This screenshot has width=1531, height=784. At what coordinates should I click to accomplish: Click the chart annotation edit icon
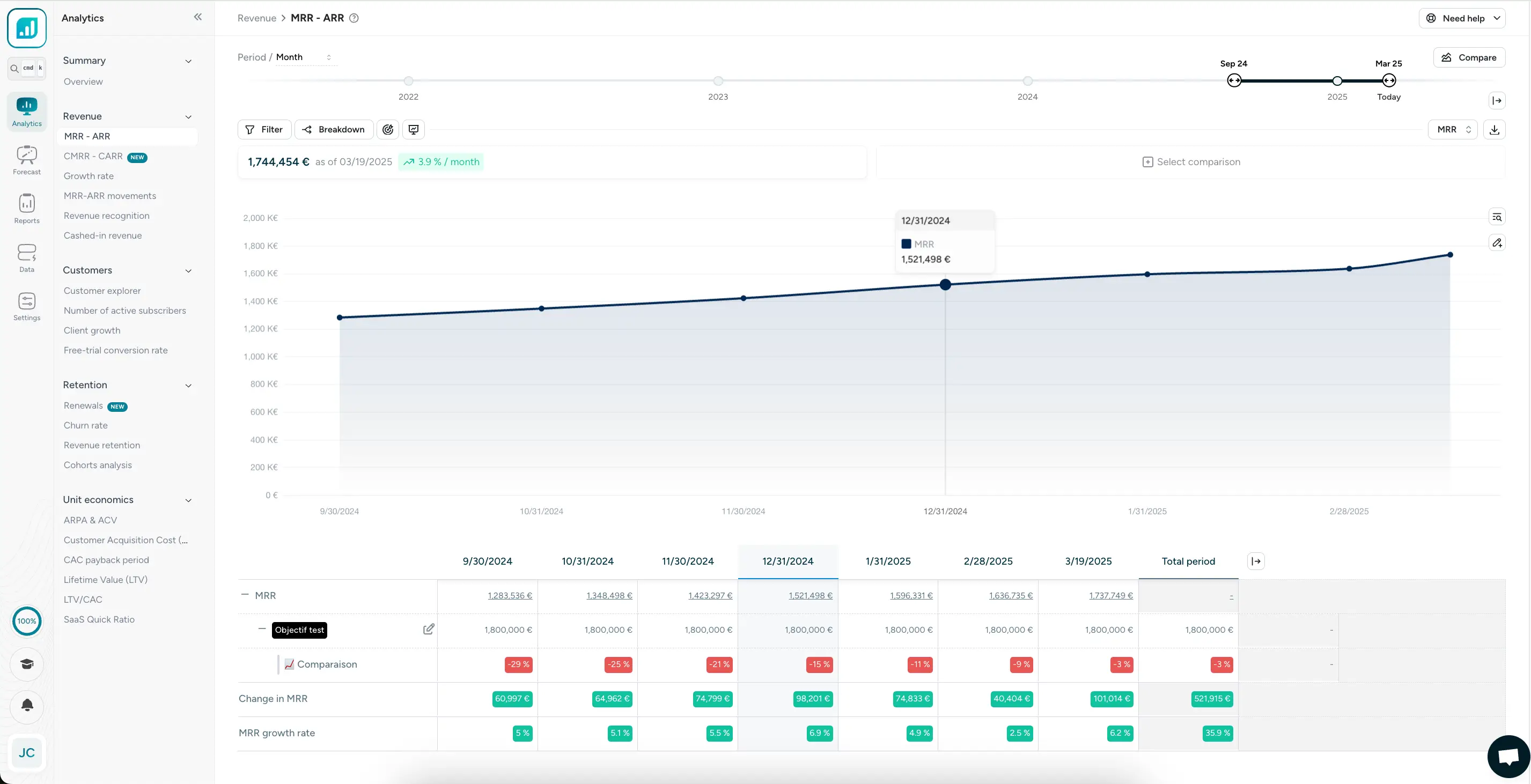1497,242
